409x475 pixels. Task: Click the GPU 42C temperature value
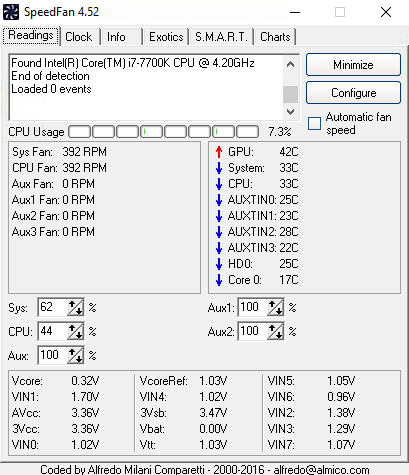coord(289,152)
